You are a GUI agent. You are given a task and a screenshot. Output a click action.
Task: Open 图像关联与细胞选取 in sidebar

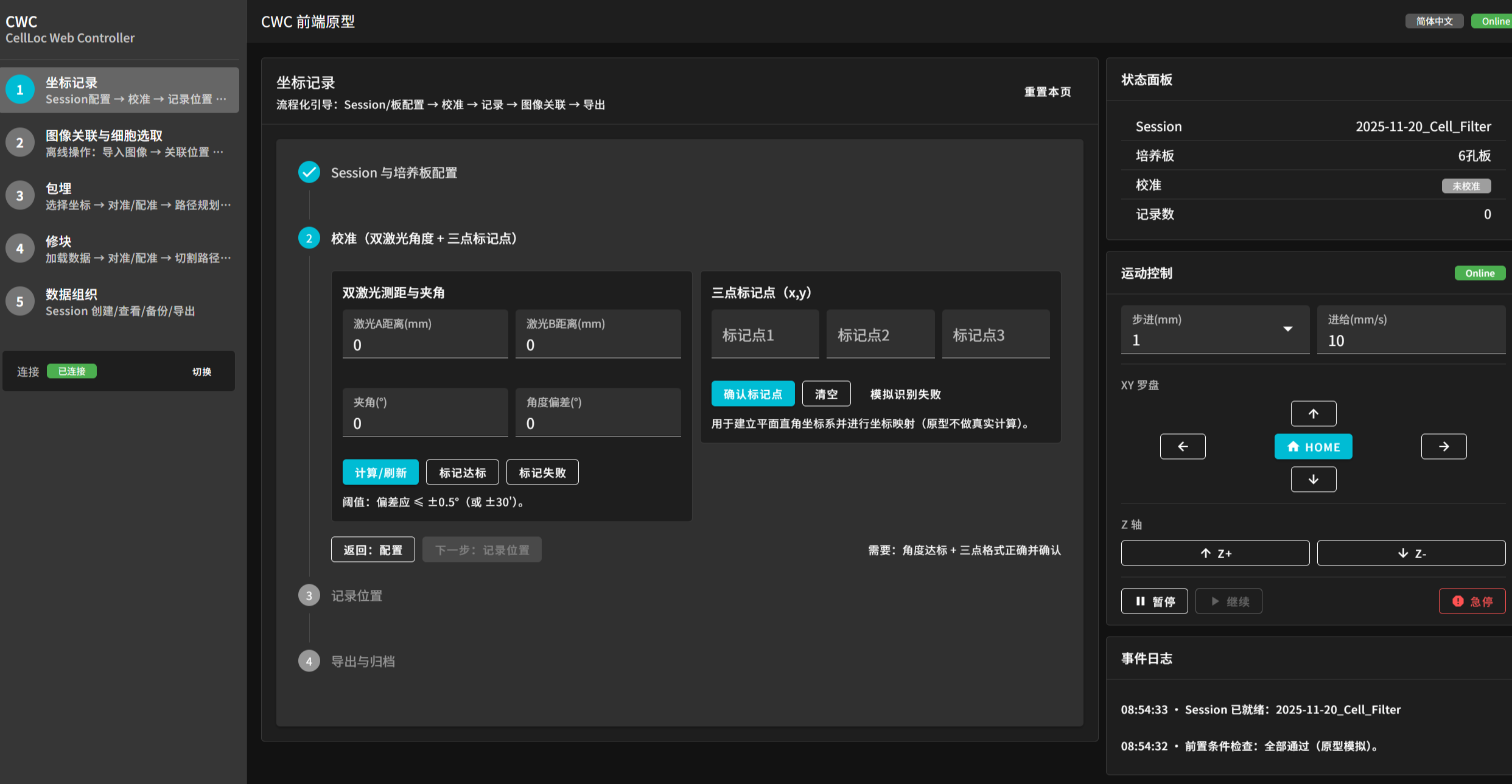point(120,143)
